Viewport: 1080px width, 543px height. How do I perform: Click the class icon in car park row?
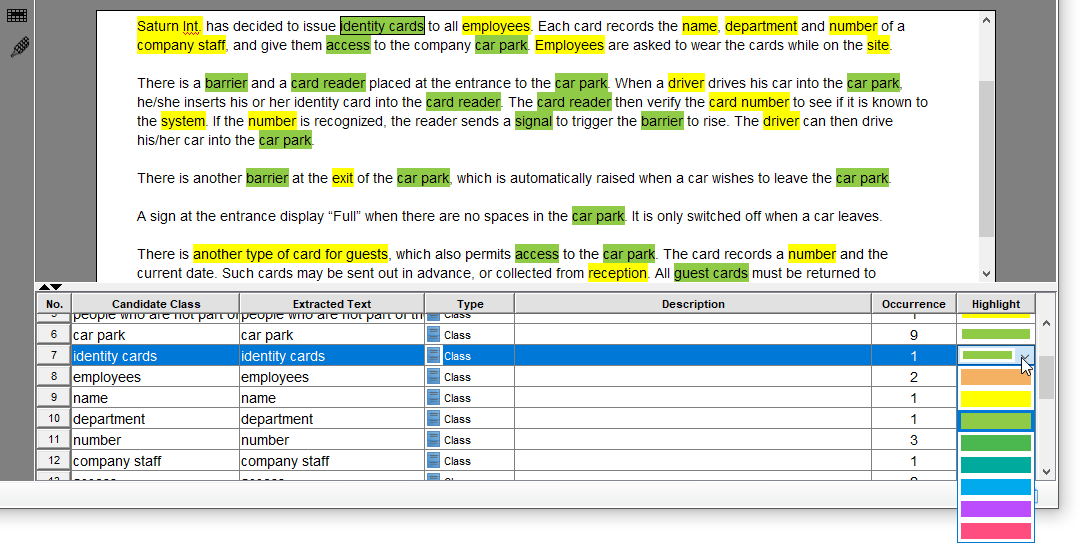433,335
